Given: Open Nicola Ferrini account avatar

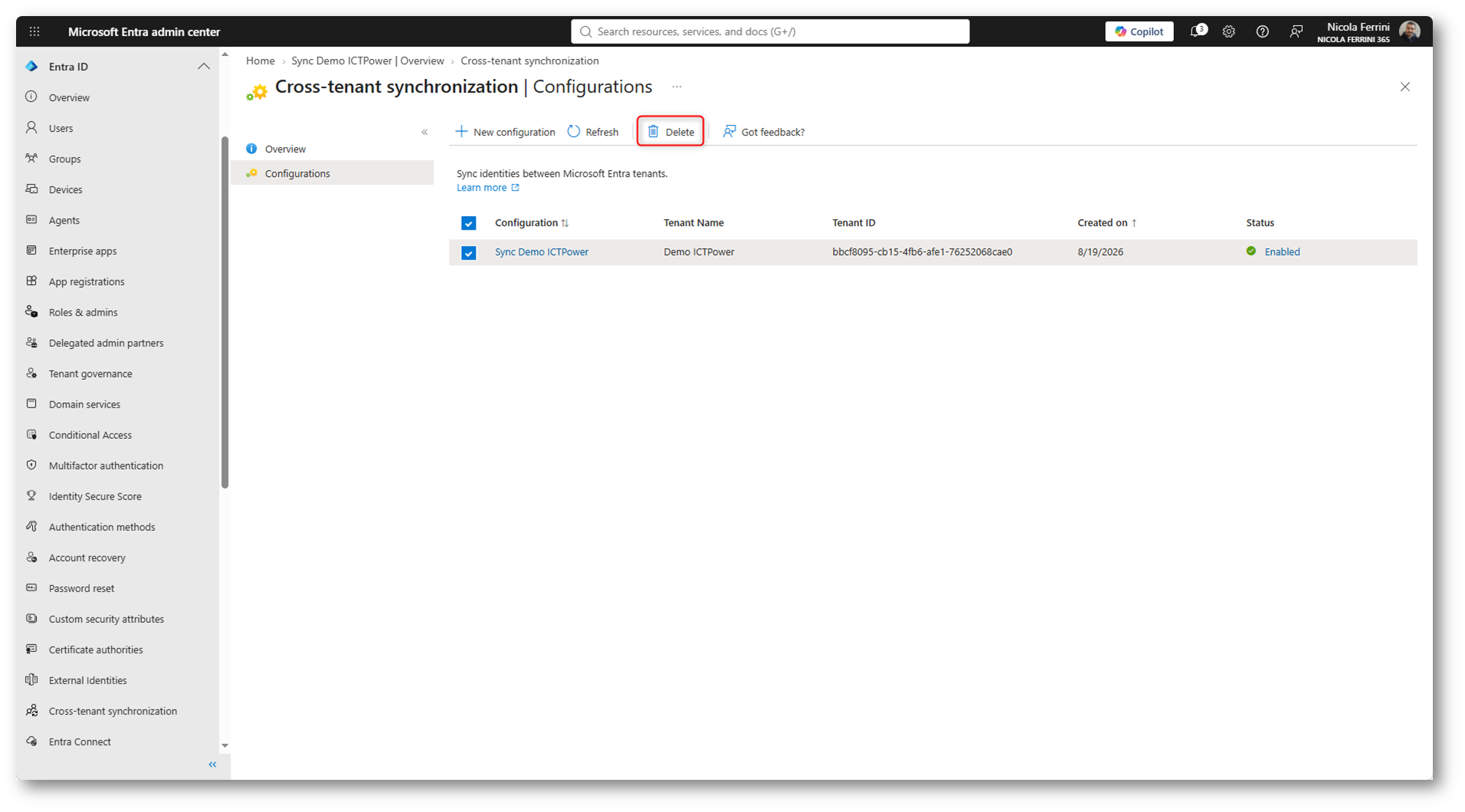Looking at the screenshot, I should point(1410,31).
